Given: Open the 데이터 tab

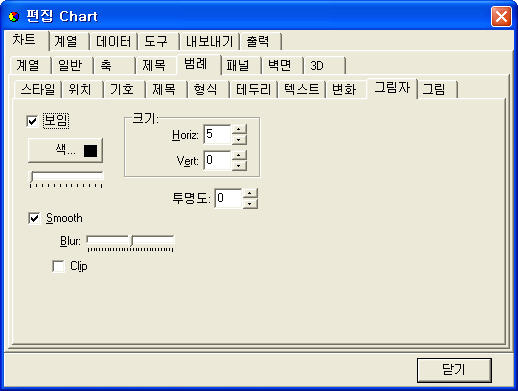Looking at the screenshot, I should (114, 42).
